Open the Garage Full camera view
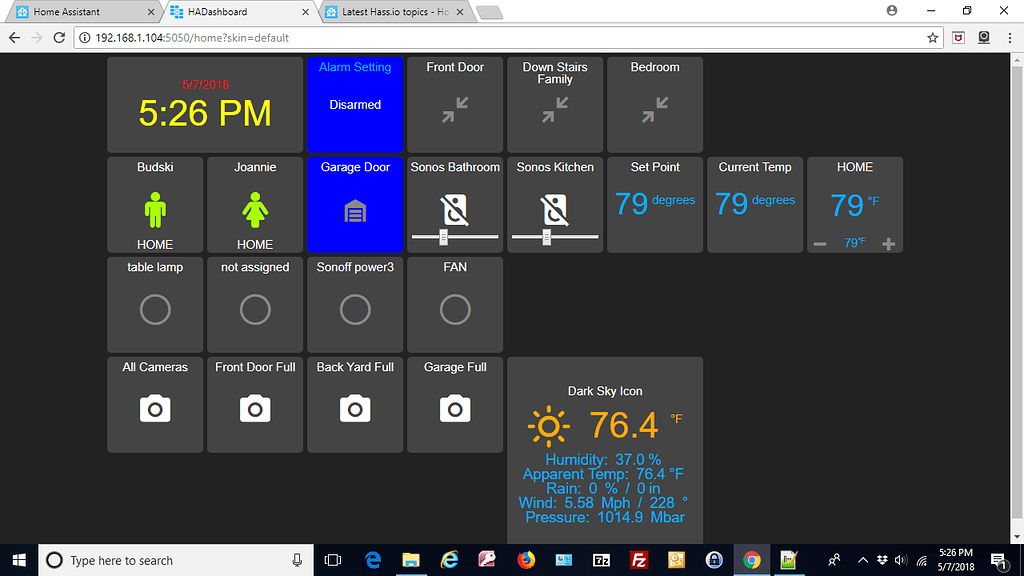This screenshot has width=1024, height=576. coord(455,408)
